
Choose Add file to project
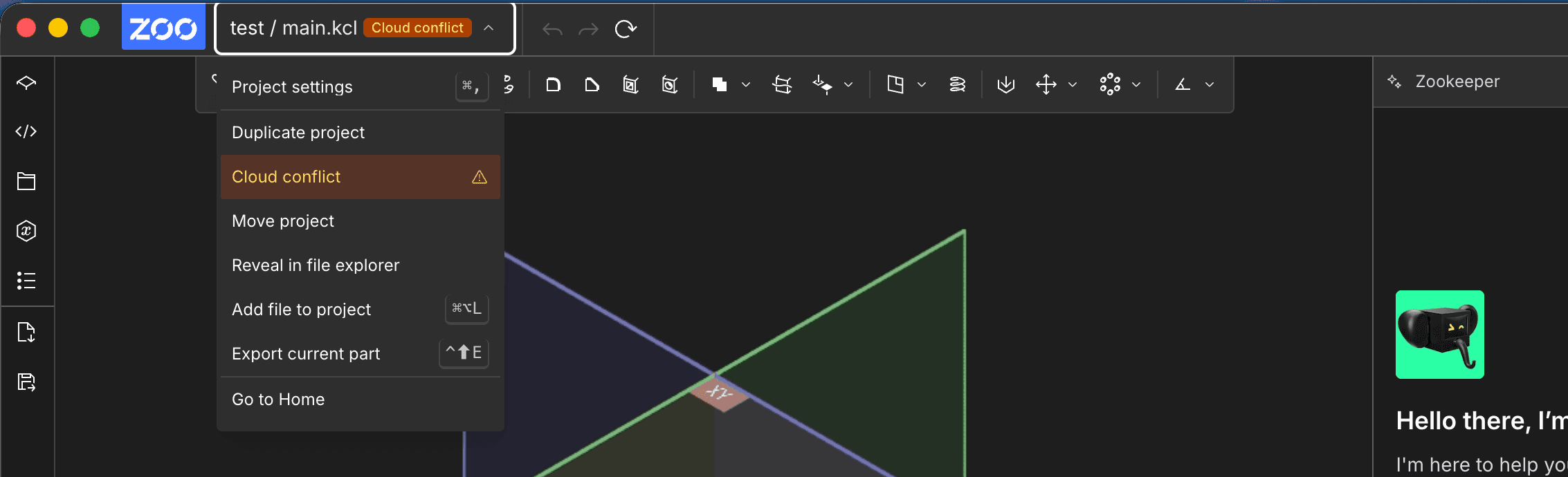point(361,310)
